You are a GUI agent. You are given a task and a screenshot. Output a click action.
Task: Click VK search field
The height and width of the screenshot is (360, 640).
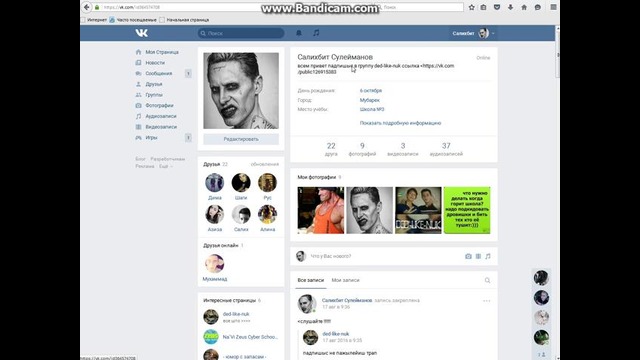[x=241, y=33]
